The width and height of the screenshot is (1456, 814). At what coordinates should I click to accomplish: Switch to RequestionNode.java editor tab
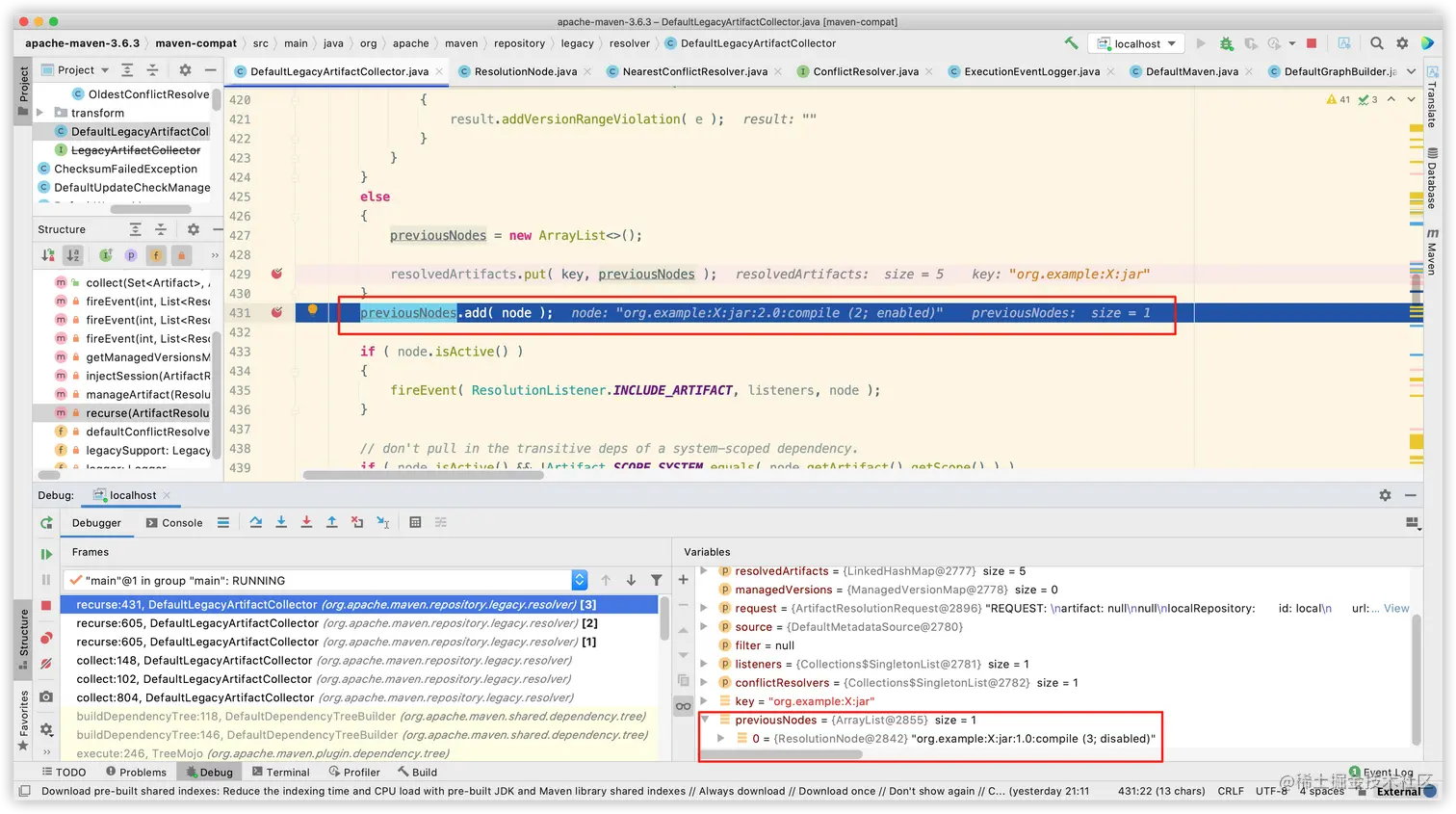point(525,71)
